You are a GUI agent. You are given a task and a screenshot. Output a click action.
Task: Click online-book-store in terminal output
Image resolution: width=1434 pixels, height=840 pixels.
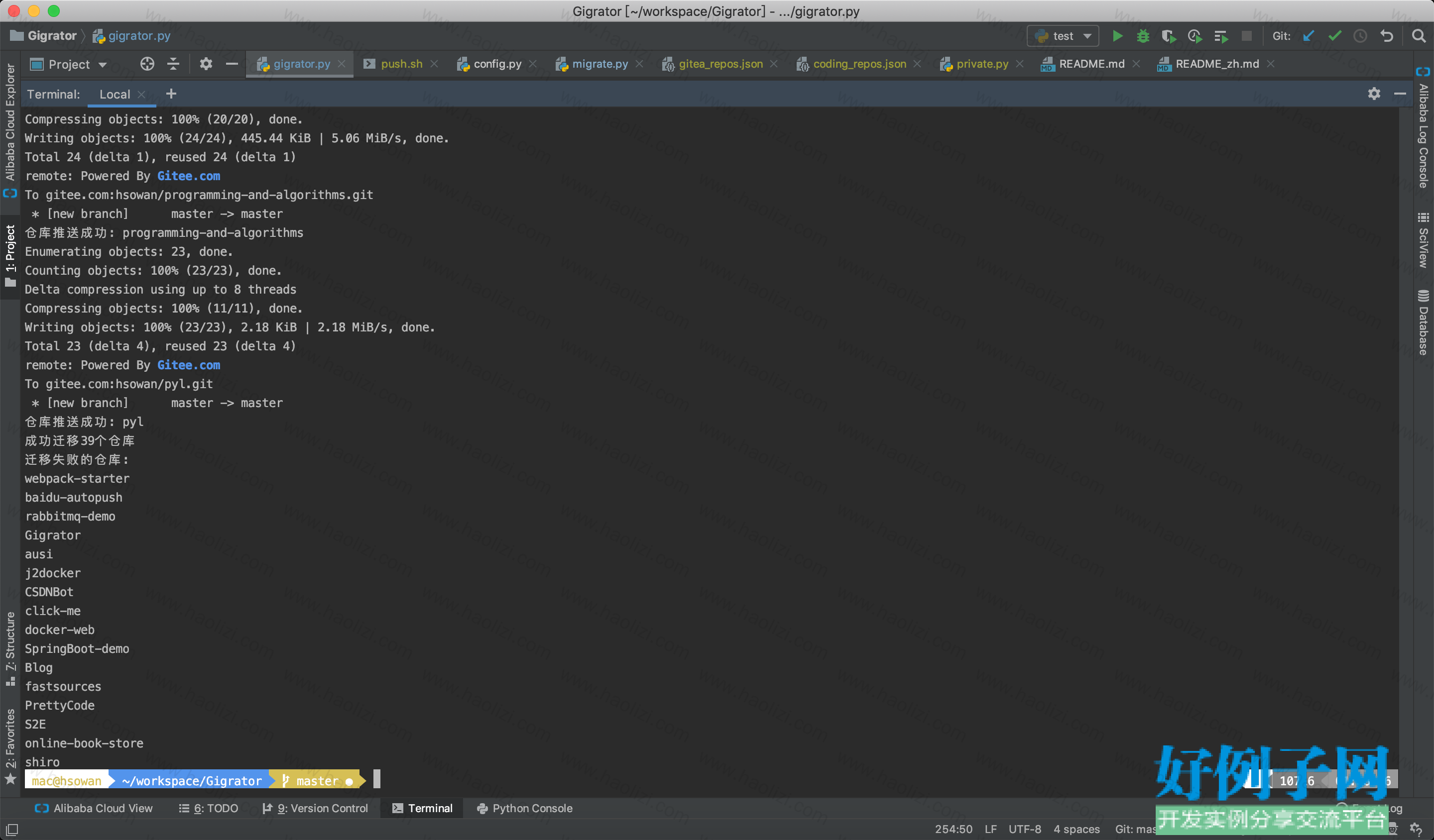click(x=84, y=743)
